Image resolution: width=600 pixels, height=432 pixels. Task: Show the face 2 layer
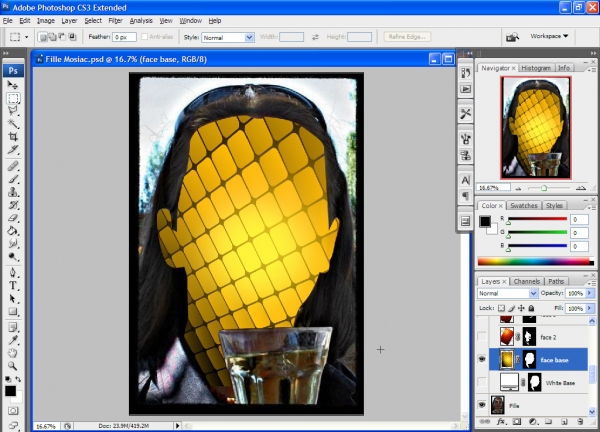pyautogui.click(x=482, y=336)
